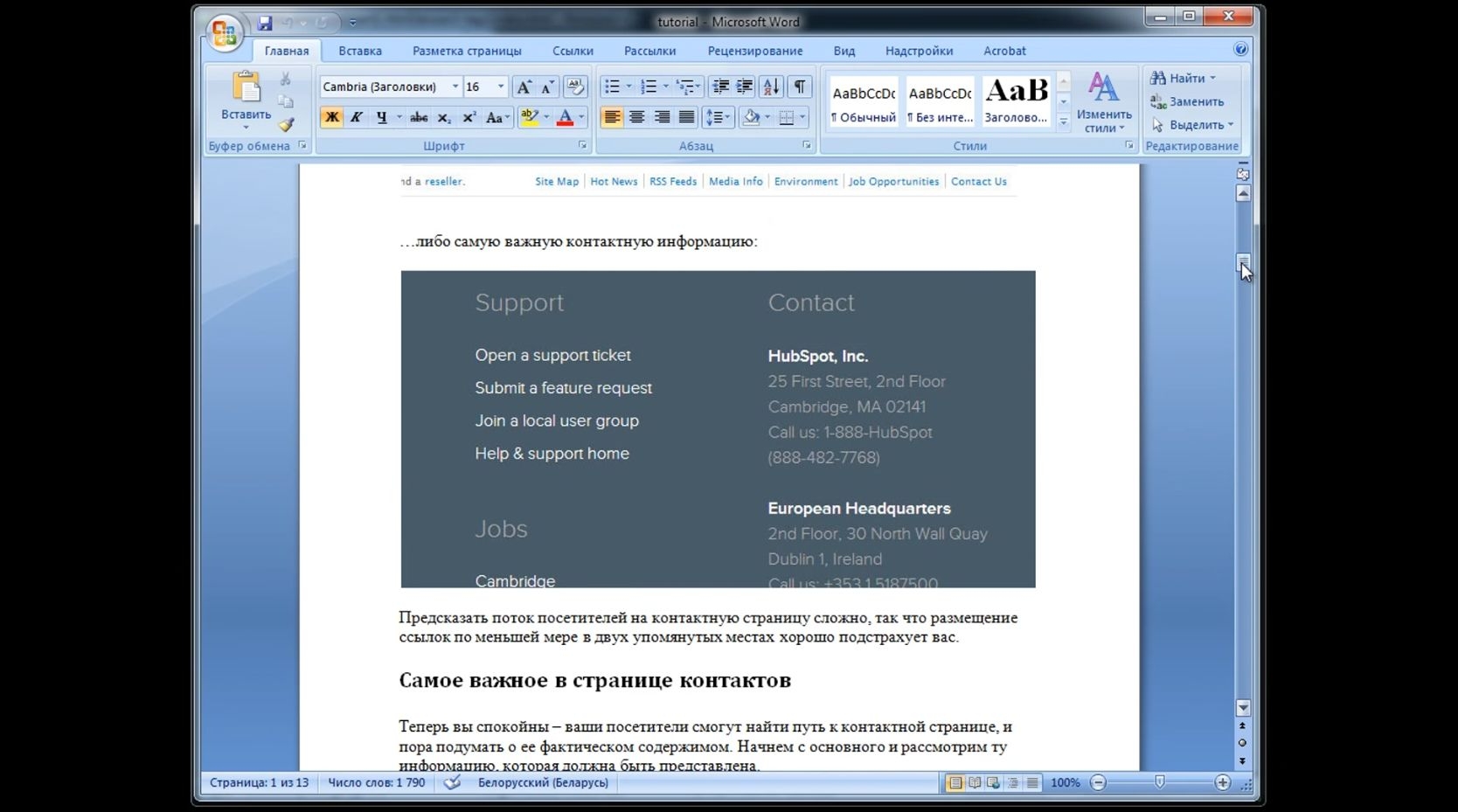Save document via Quick Access toolbar

(x=265, y=23)
